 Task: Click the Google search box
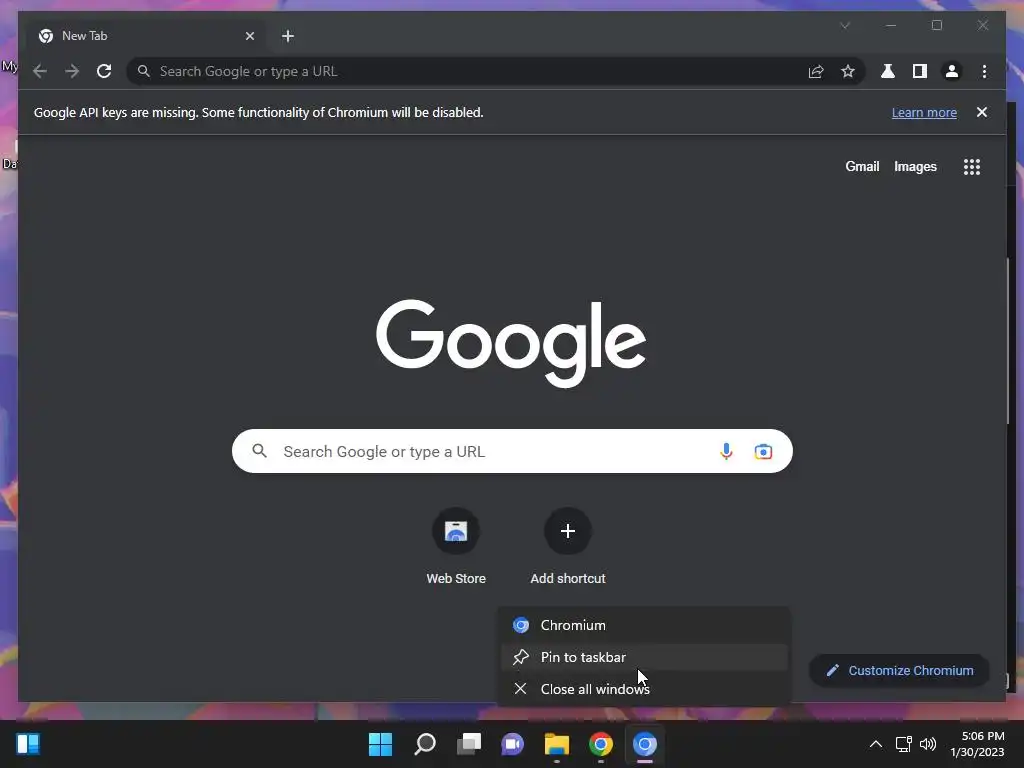(x=512, y=451)
